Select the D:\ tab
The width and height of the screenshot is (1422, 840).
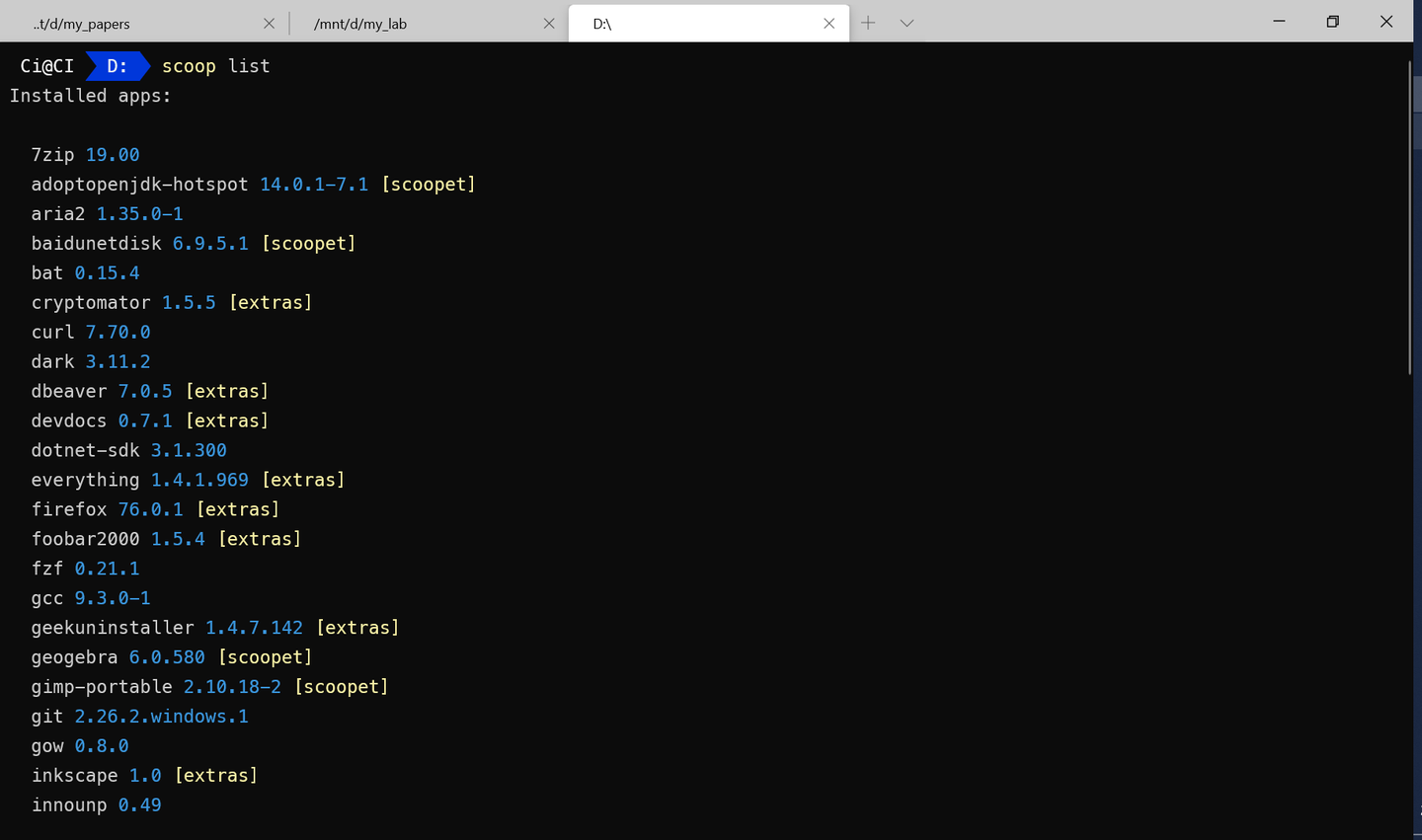pyautogui.click(x=691, y=24)
